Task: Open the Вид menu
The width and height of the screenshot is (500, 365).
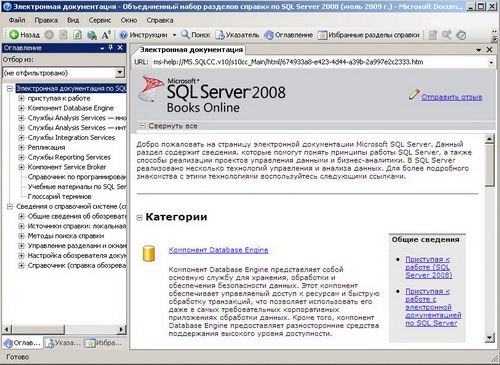Action: coord(73,20)
